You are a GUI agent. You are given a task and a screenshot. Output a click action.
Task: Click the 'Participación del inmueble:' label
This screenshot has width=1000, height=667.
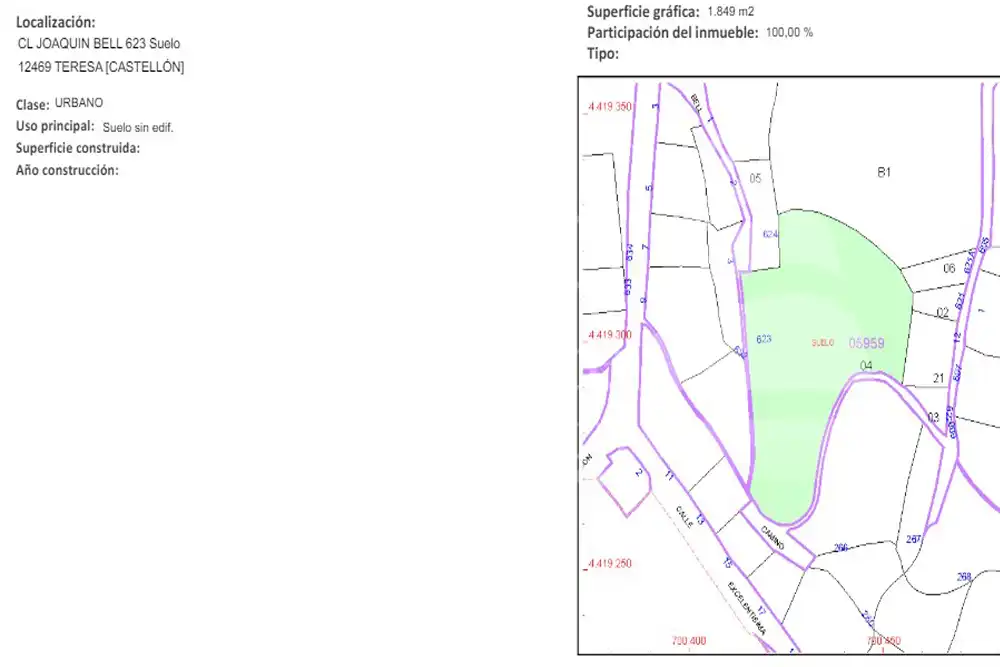673,33
